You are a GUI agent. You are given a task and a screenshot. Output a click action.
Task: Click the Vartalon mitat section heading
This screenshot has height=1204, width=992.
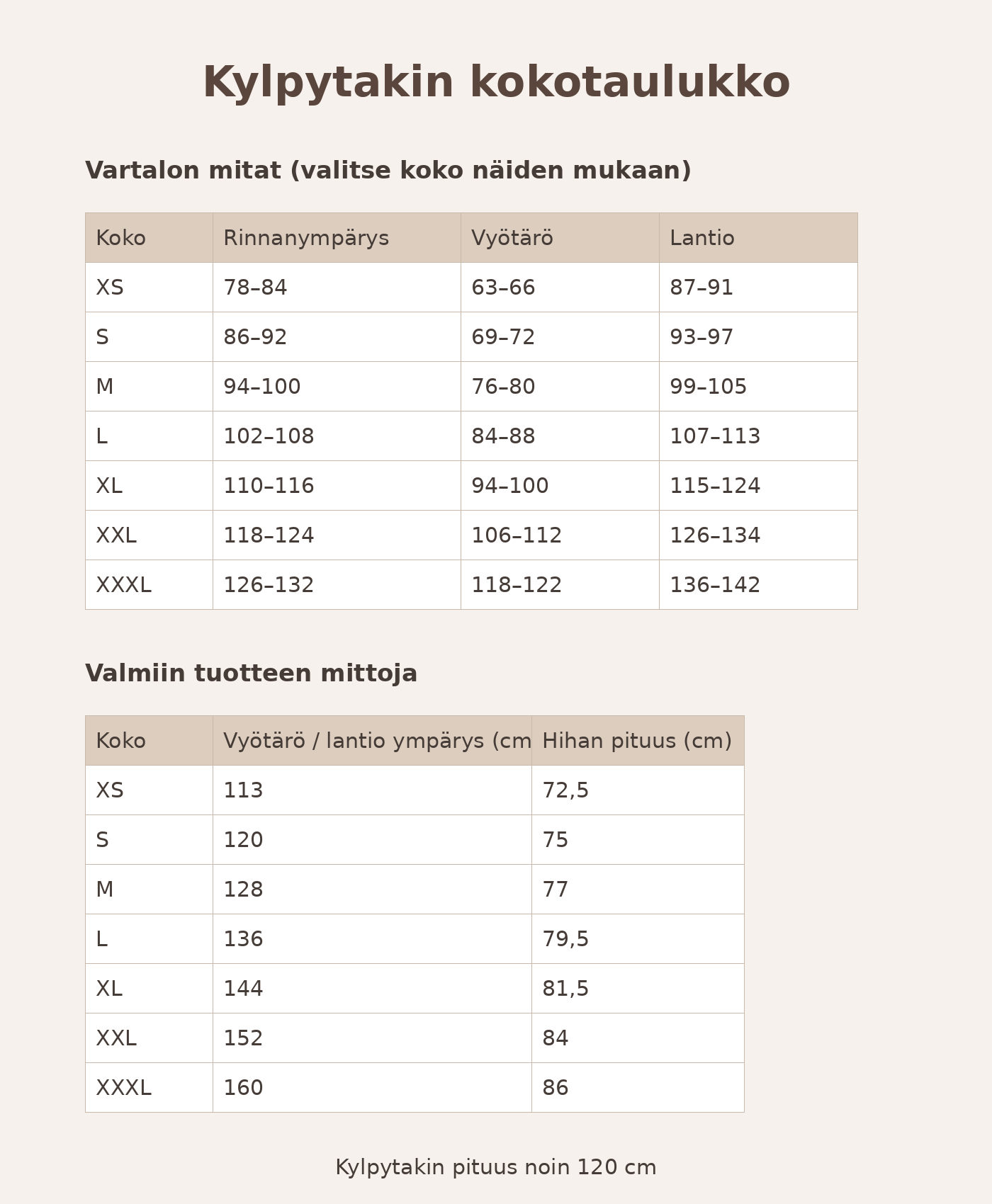[x=388, y=171]
